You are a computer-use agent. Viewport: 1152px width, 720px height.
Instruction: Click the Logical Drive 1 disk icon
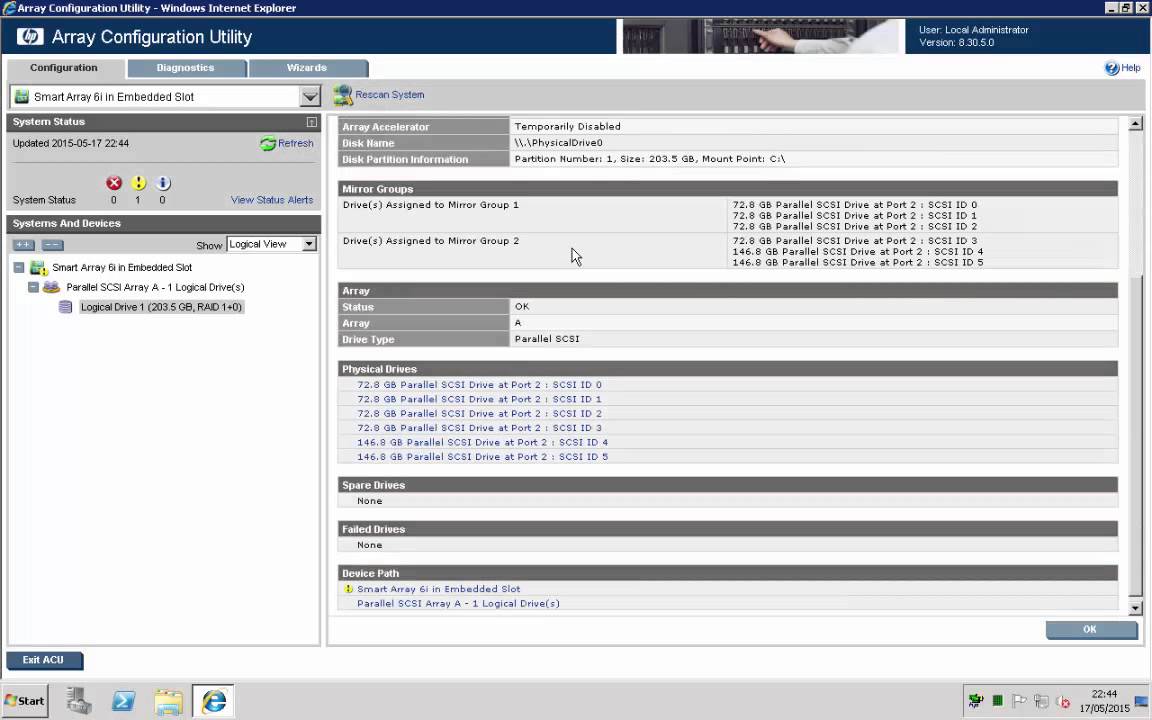click(65, 307)
